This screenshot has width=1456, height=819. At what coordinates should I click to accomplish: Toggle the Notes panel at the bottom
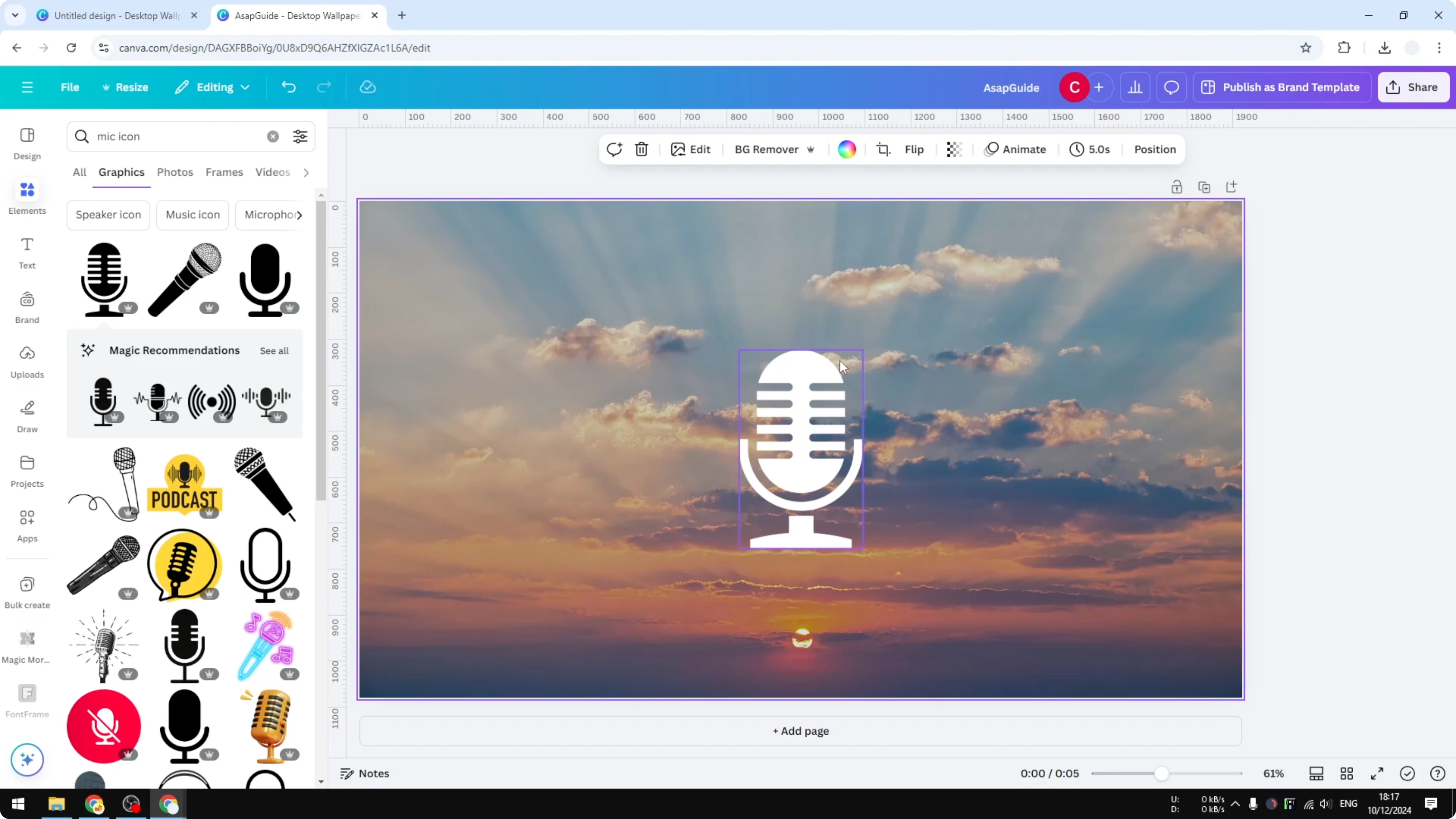[x=364, y=773]
